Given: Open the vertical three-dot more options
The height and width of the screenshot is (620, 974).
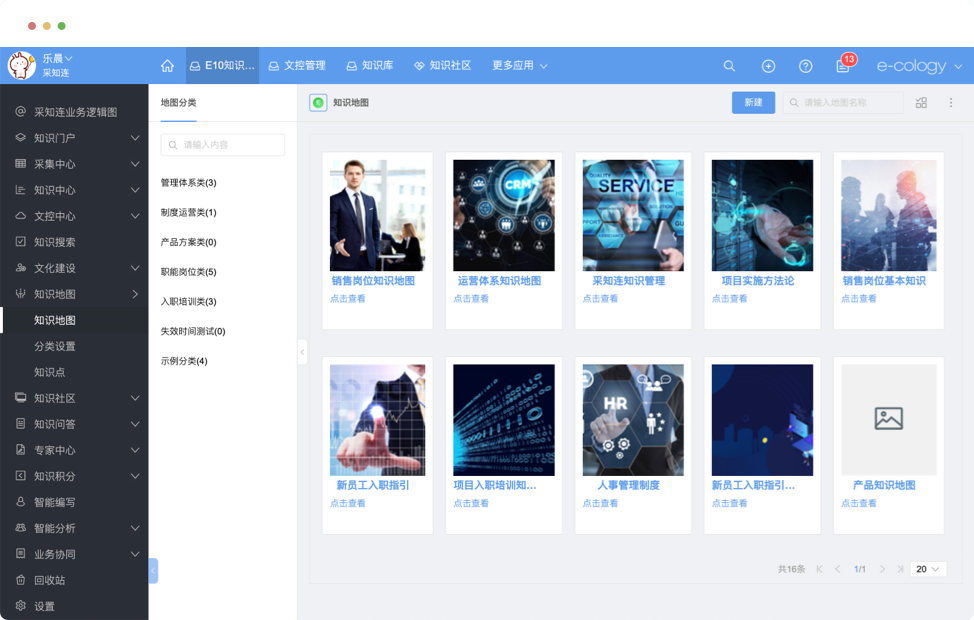Looking at the screenshot, I should [951, 103].
